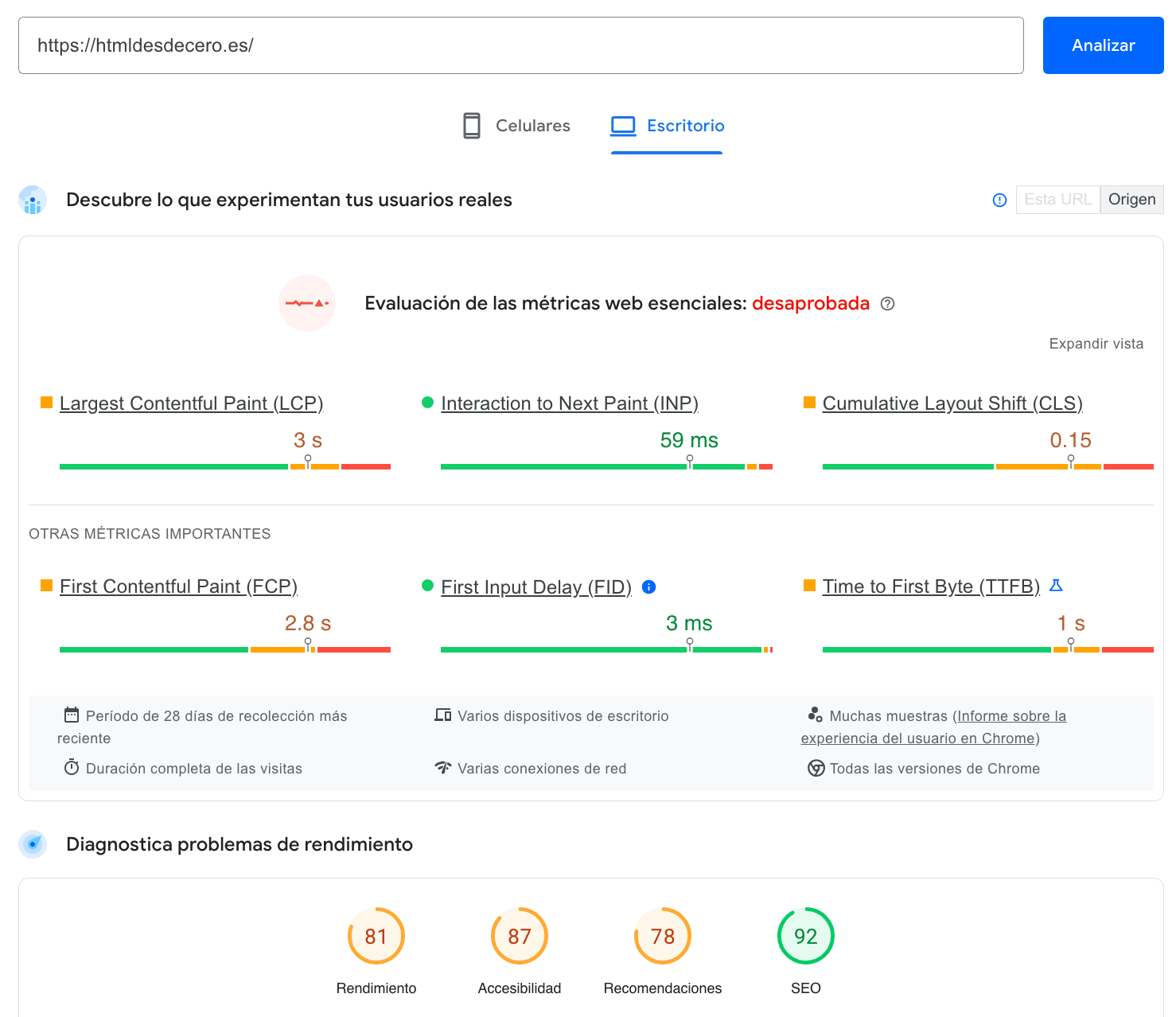Open the Rendimiento score gauge 81
Screen dimensions: 1176x1017
tap(376, 936)
